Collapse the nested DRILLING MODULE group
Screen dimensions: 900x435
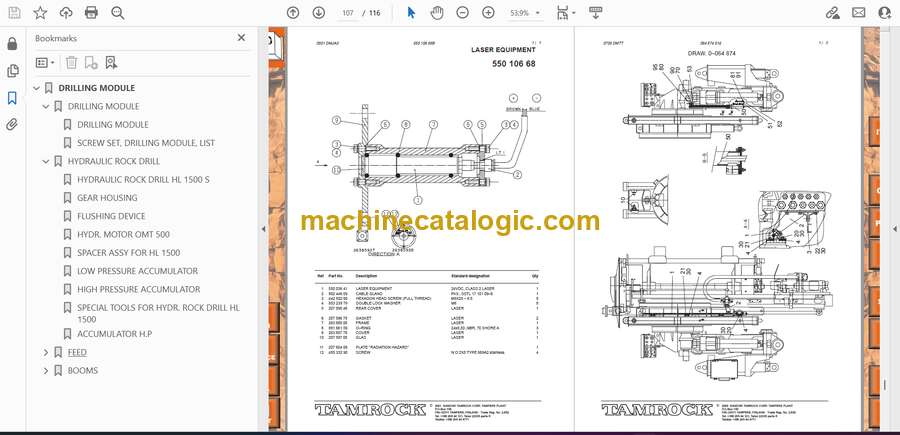46,106
